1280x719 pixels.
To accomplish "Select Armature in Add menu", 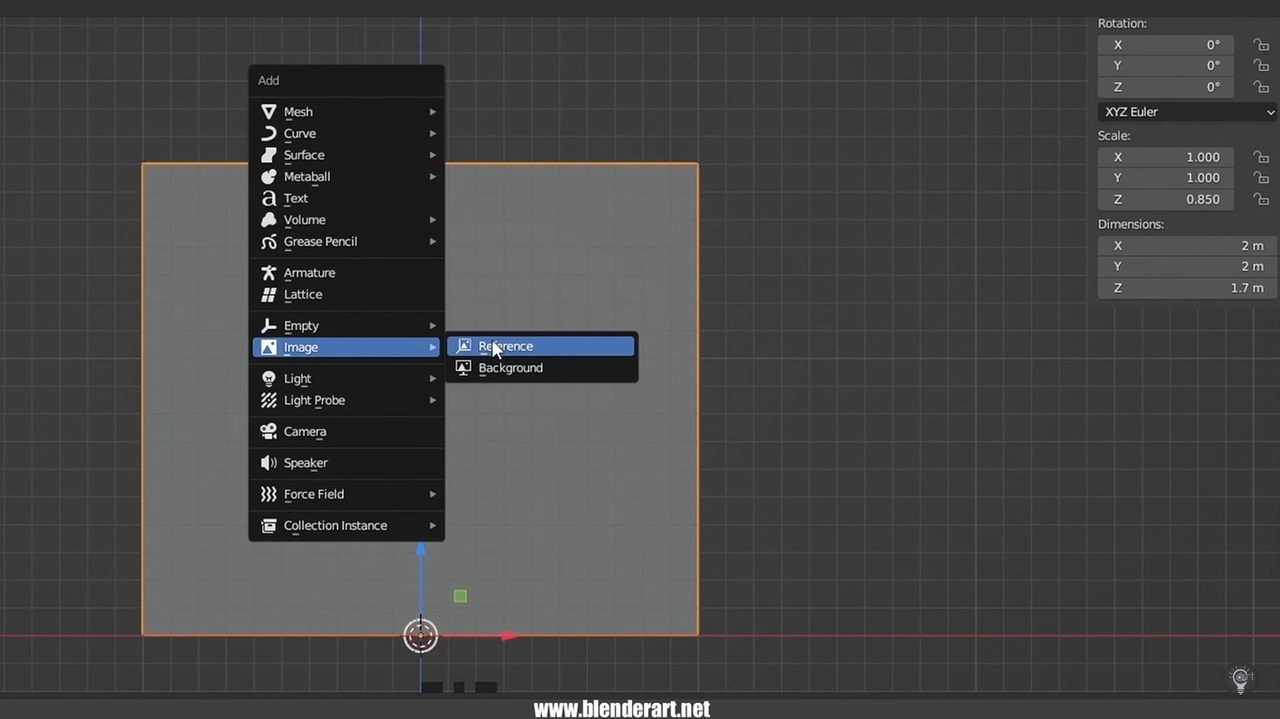I will pos(346,273).
